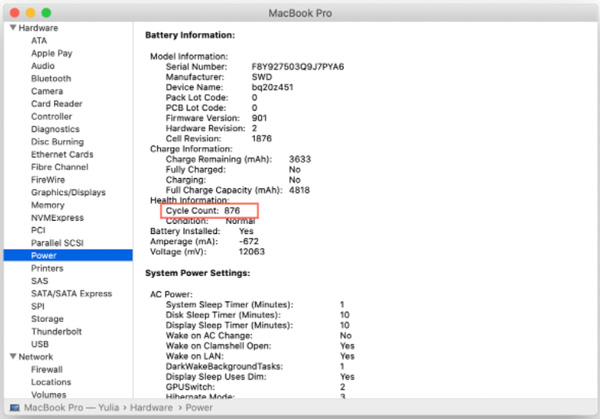Select Locations under Network

(51, 382)
